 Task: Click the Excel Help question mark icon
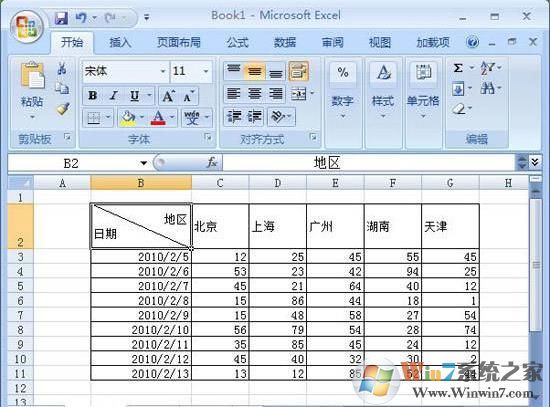click(x=472, y=42)
